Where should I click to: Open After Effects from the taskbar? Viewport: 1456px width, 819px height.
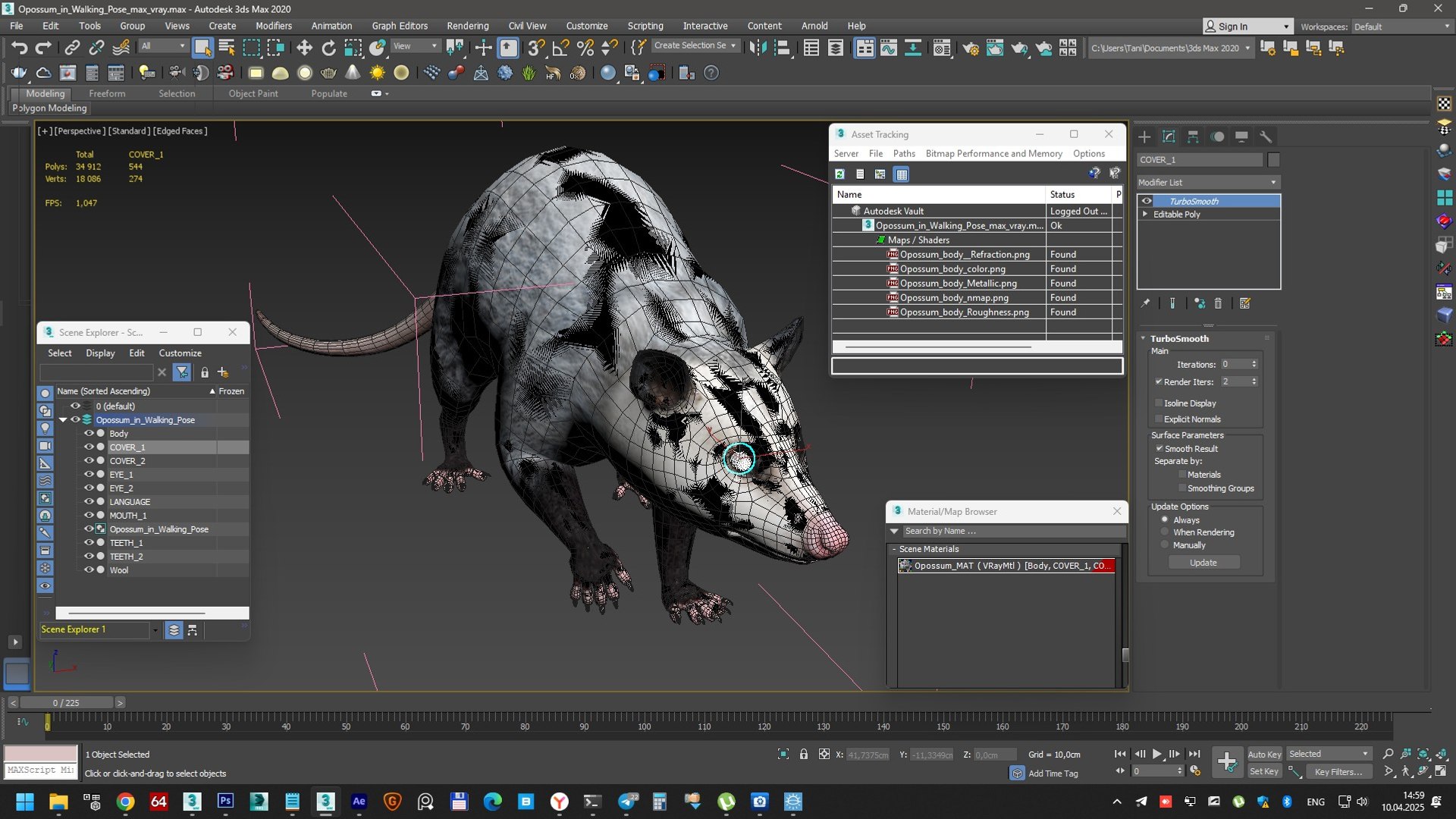pyautogui.click(x=359, y=802)
